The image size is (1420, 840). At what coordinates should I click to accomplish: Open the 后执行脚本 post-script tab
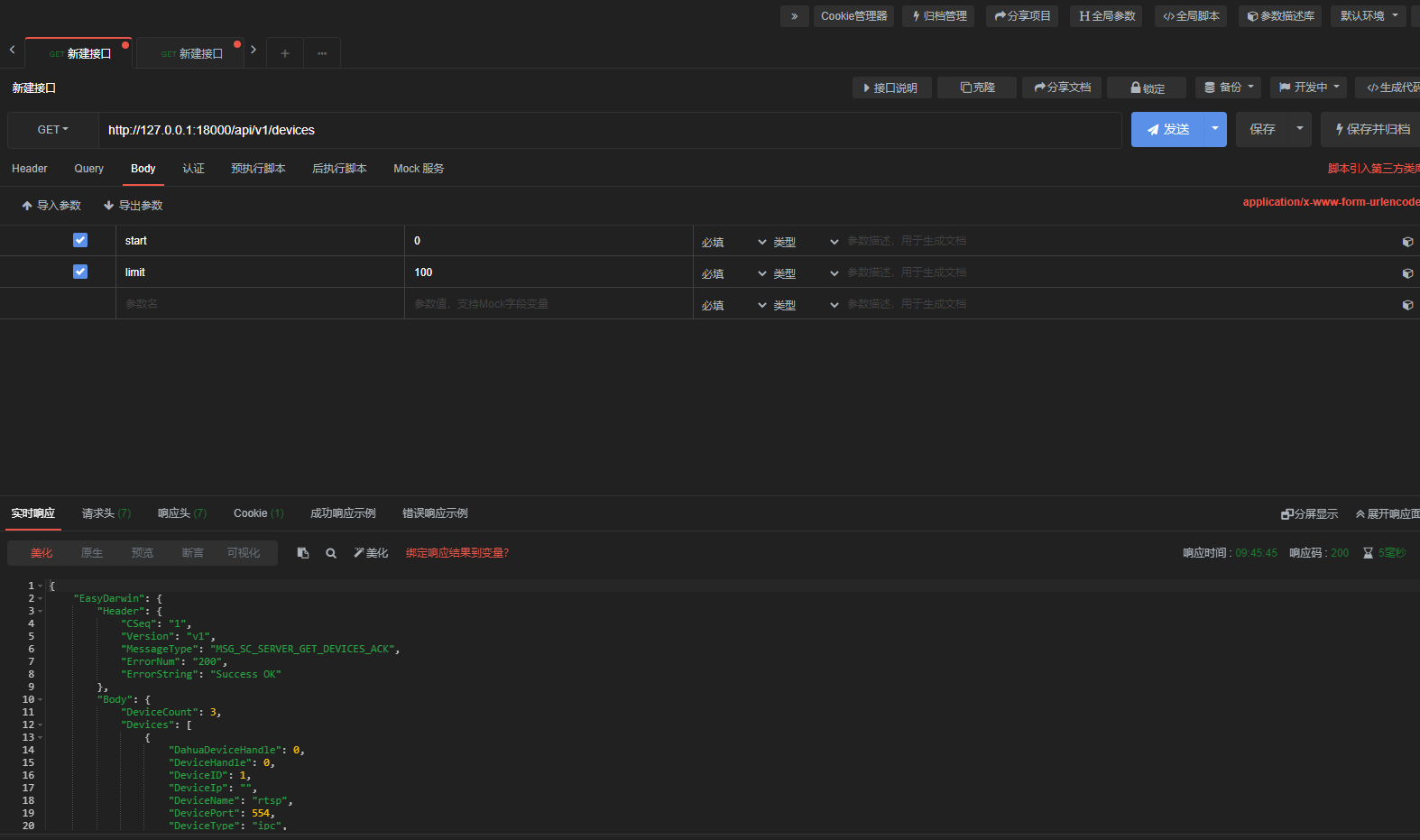[x=339, y=169]
